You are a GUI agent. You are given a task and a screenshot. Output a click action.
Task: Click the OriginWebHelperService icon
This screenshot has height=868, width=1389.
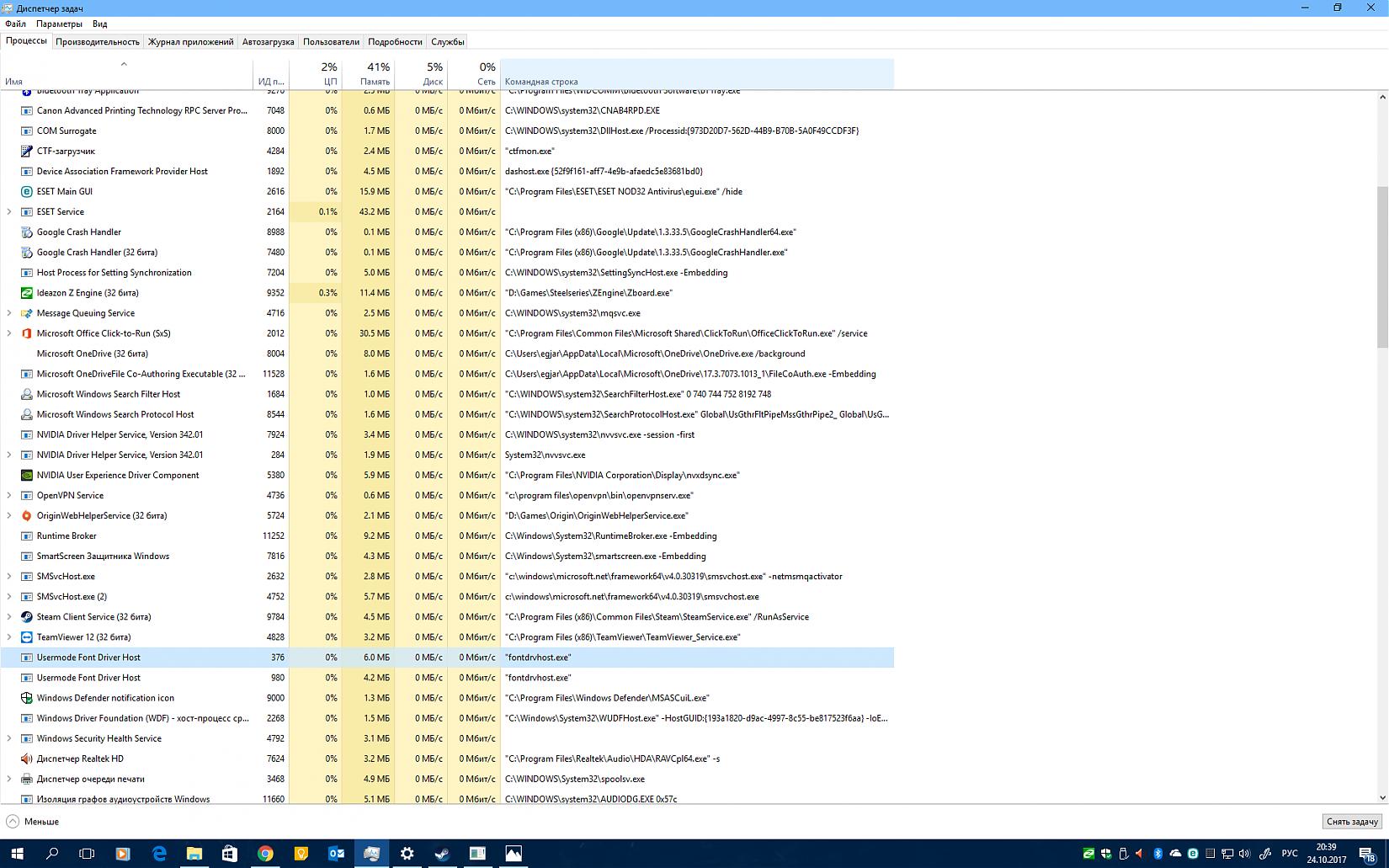26,516
